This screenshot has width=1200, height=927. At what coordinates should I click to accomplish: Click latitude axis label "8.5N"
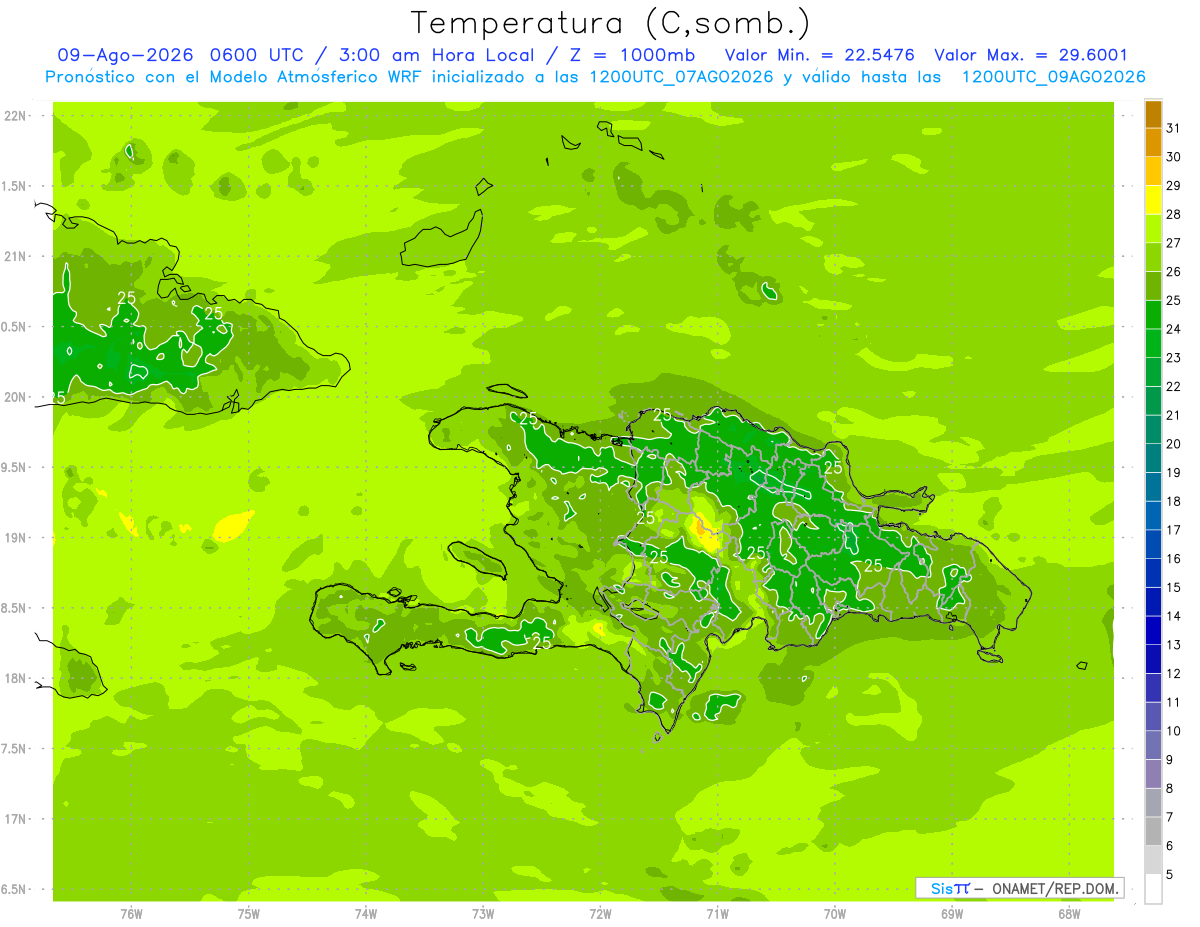pyautogui.click(x=14, y=608)
